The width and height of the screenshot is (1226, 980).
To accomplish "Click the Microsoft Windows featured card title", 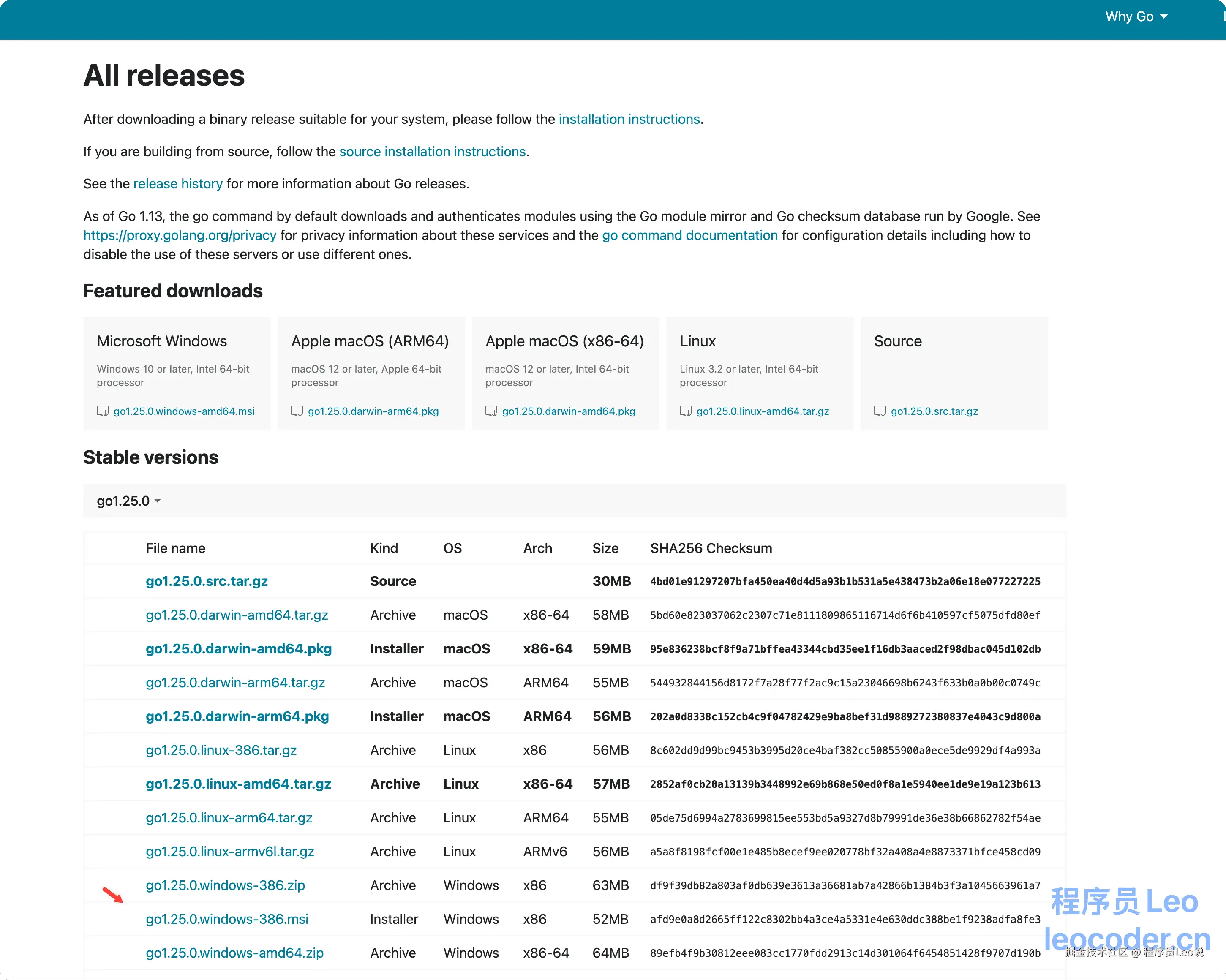I will (x=162, y=341).
